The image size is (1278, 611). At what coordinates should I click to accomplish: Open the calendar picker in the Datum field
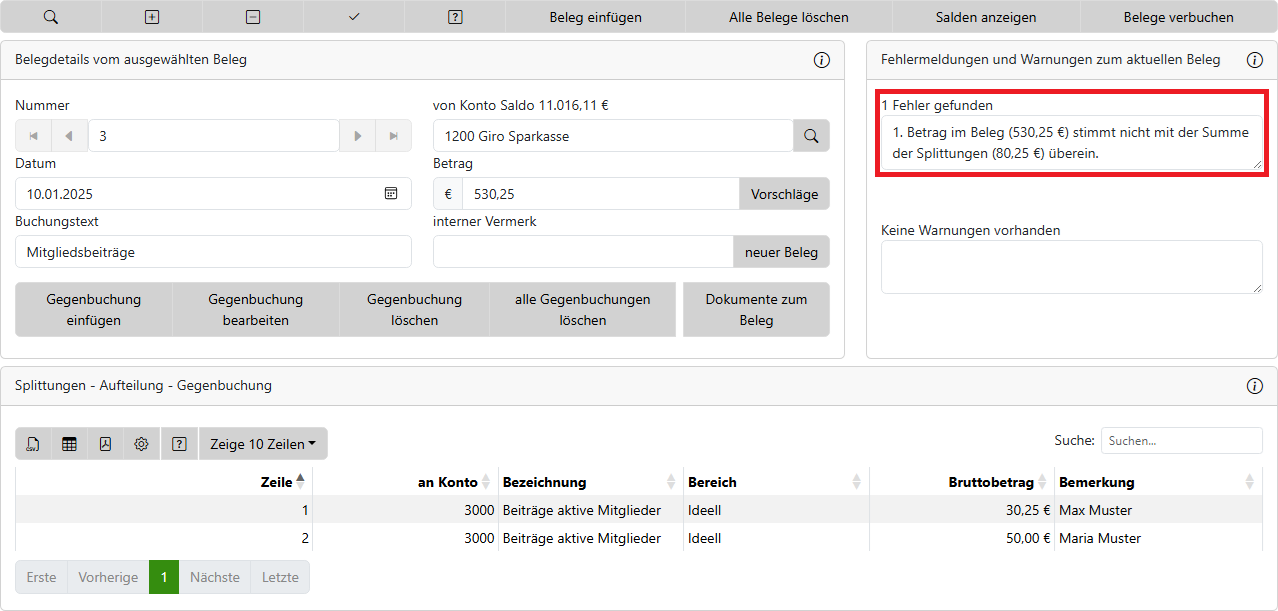click(391, 194)
